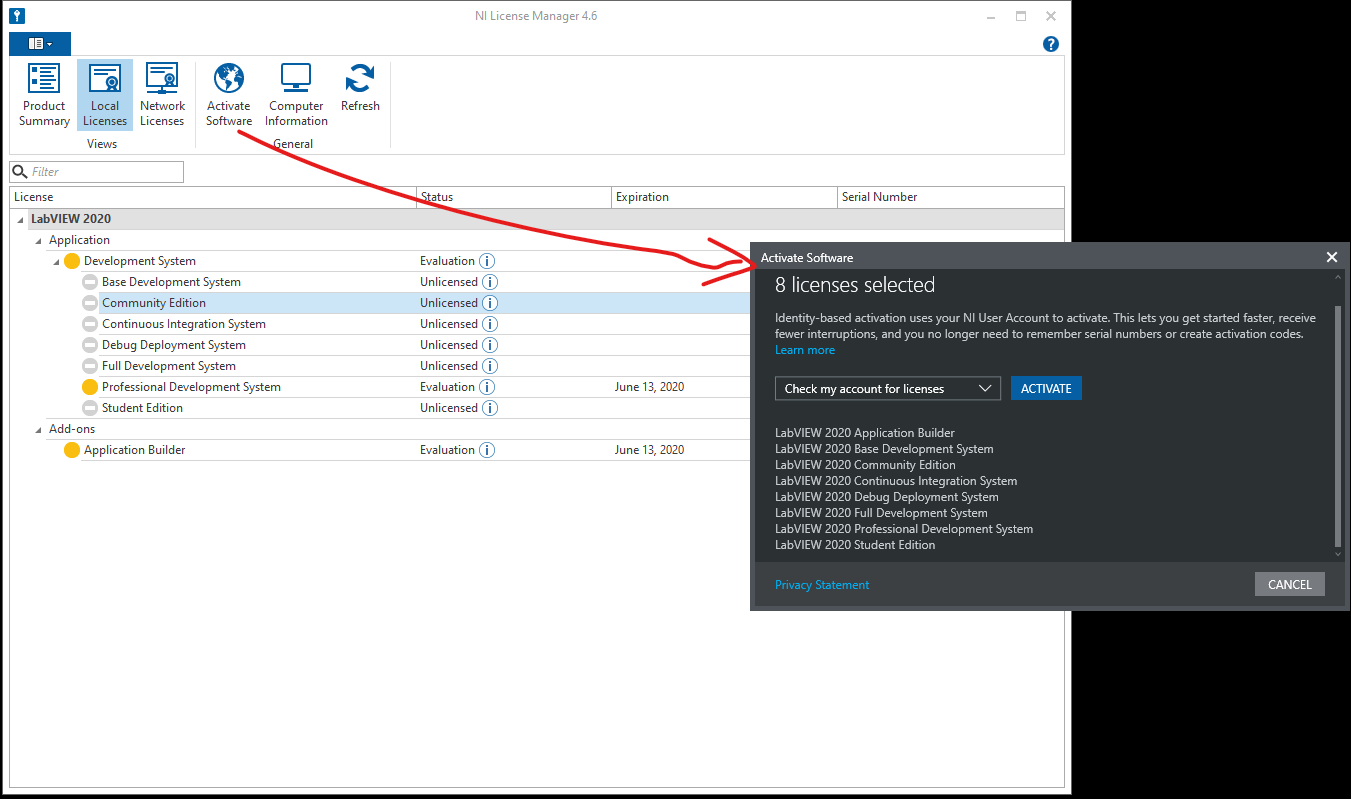This screenshot has height=799, width=1351.
Task: Click gray status icon of Debug Deployment System
Action: [90, 345]
